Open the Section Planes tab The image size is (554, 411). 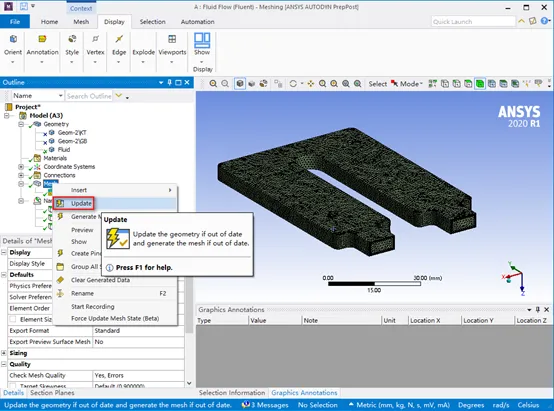point(52,393)
